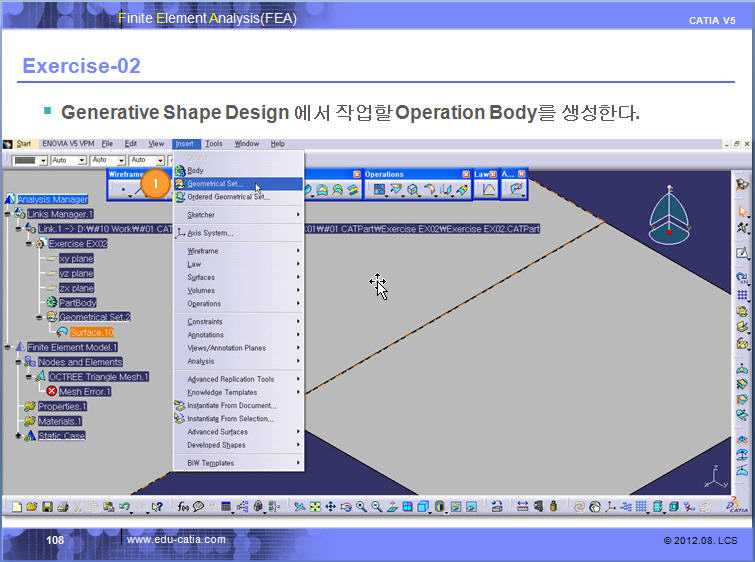Click the compass in the 3D view

pos(669,215)
